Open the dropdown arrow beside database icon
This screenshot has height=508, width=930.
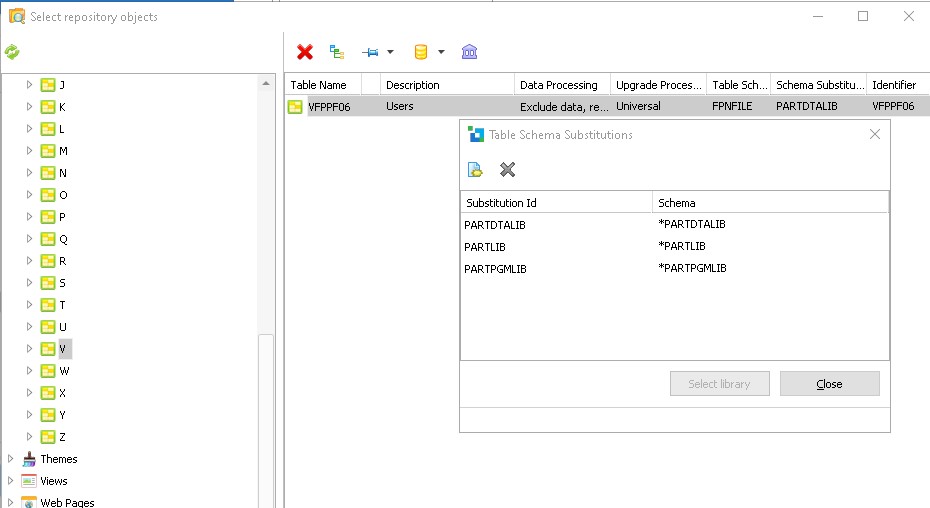(441, 52)
